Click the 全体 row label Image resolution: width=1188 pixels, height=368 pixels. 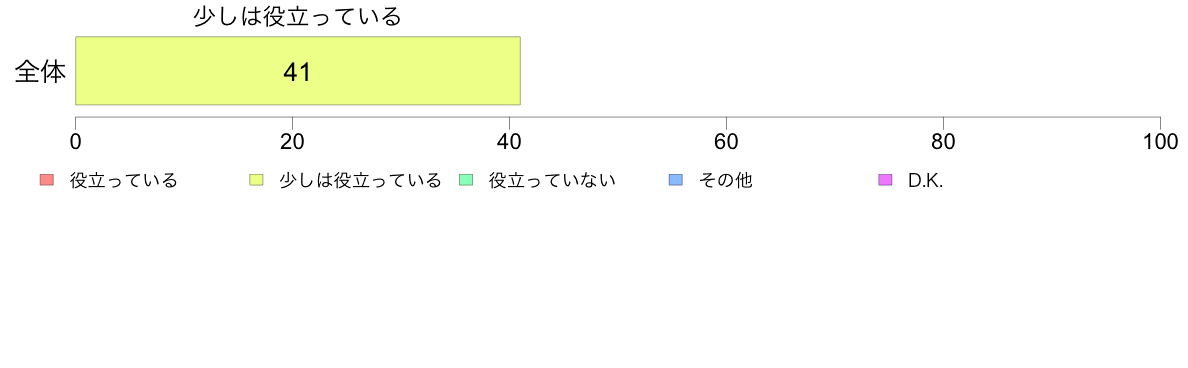tap(40, 72)
